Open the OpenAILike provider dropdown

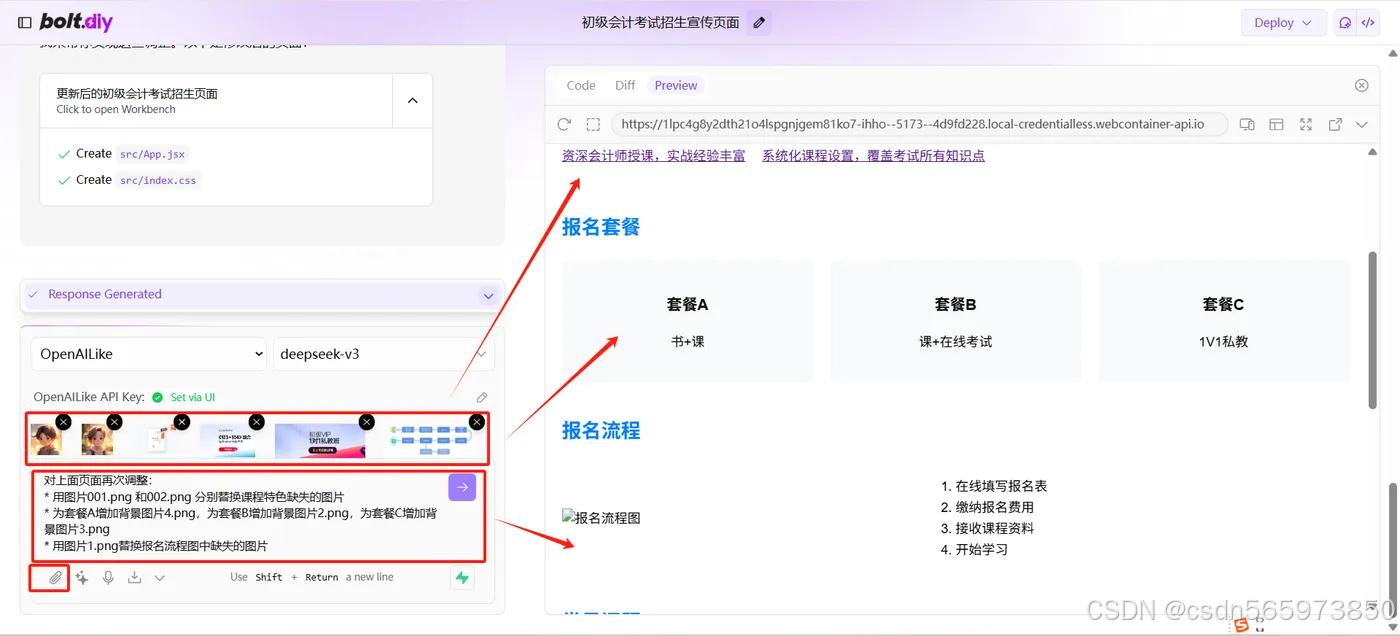149,354
